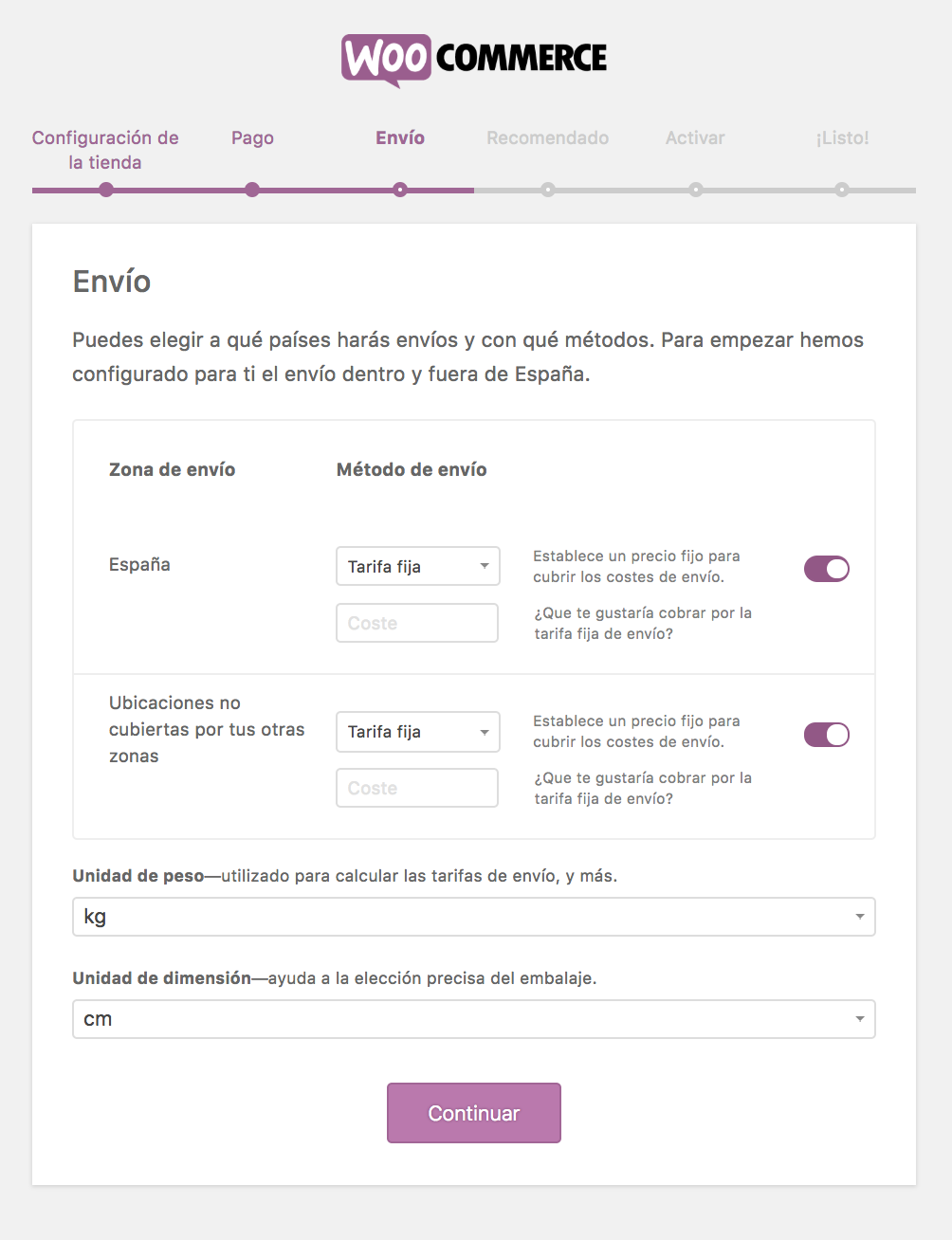Go to the Recomendado step
This screenshot has height=1240, width=952.
pos(548,138)
